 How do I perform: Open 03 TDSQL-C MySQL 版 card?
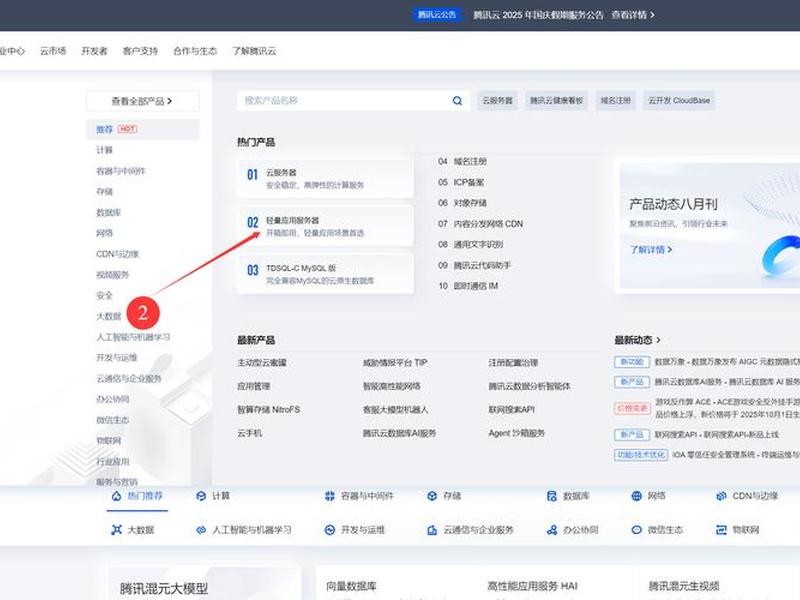(325, 274)
